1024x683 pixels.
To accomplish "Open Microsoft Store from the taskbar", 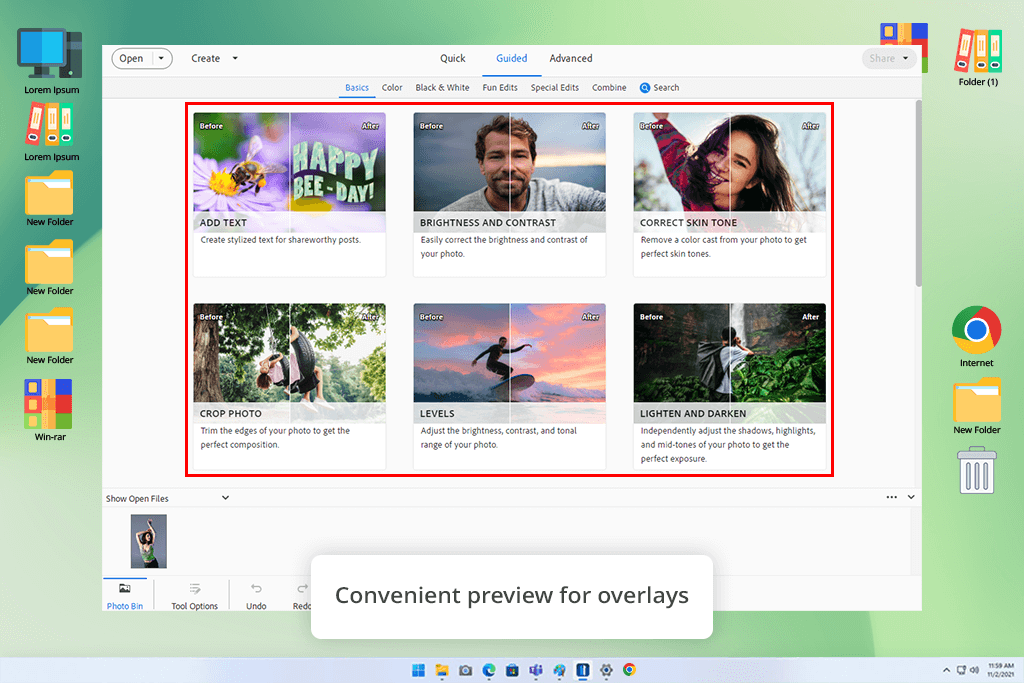I will (x=512, y=670).
